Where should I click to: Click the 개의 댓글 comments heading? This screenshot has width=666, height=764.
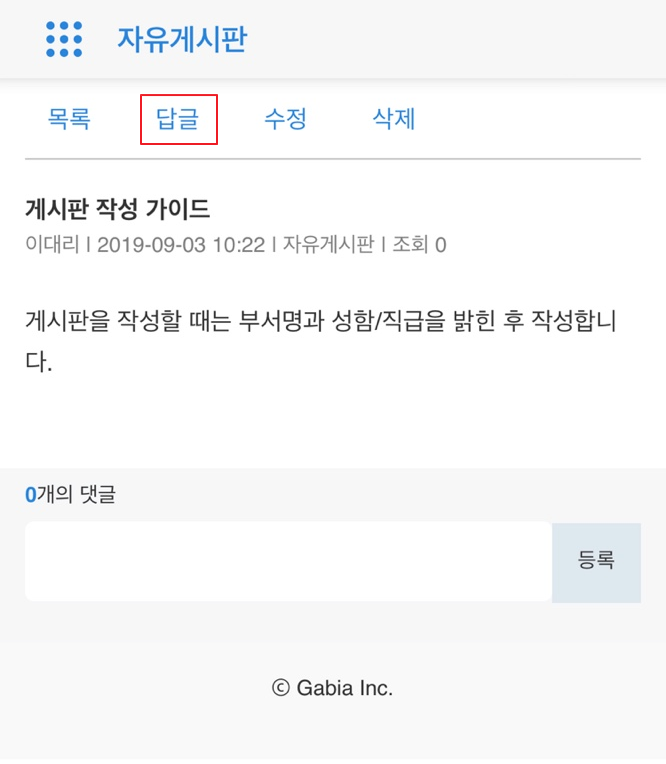tap(76, 494)
